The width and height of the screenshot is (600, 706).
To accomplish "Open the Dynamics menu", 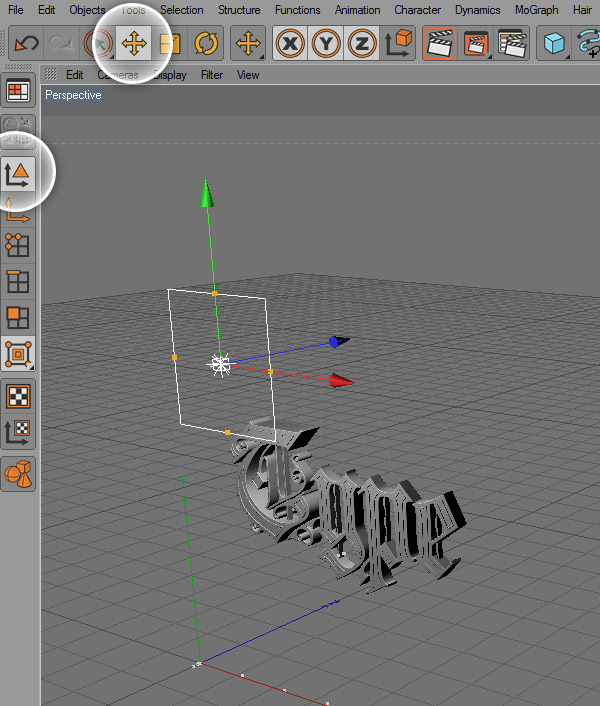I will 478,10.
